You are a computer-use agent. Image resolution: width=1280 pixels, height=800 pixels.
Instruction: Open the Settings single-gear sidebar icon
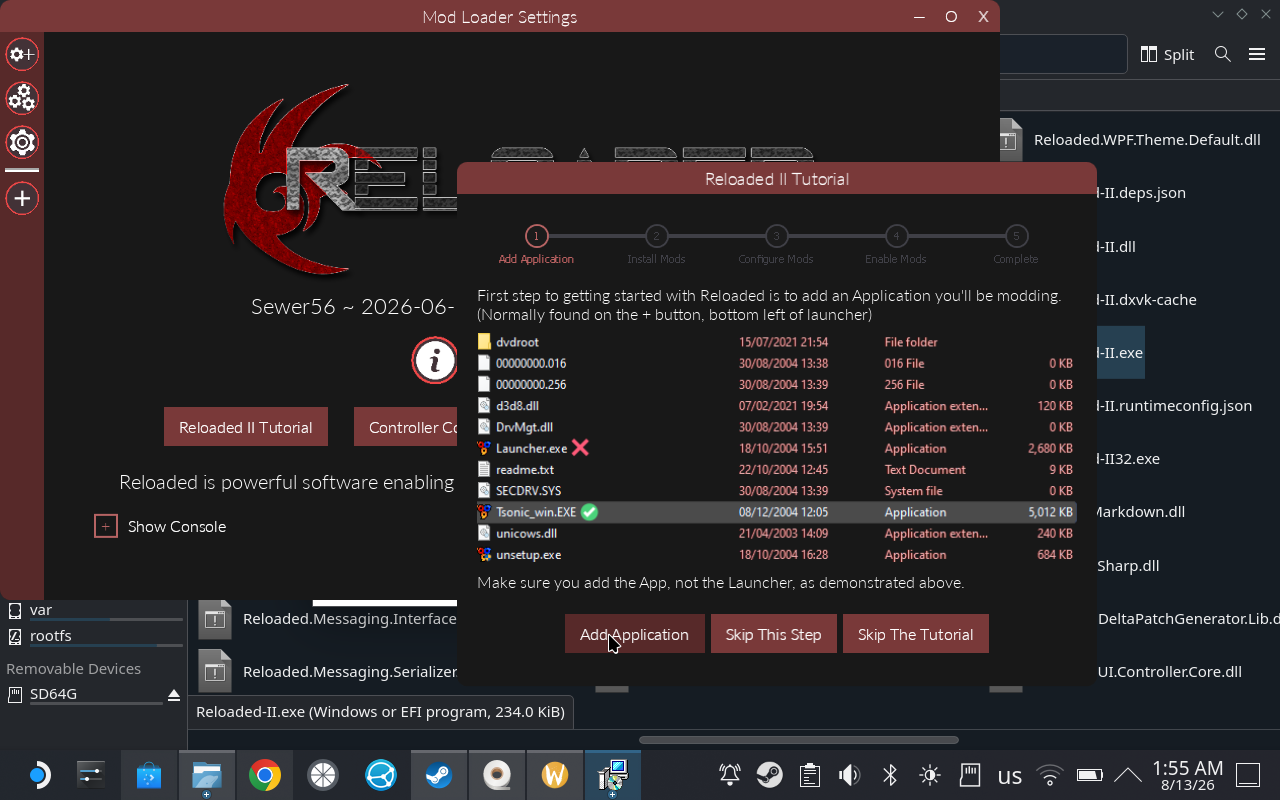pos(22,142)
